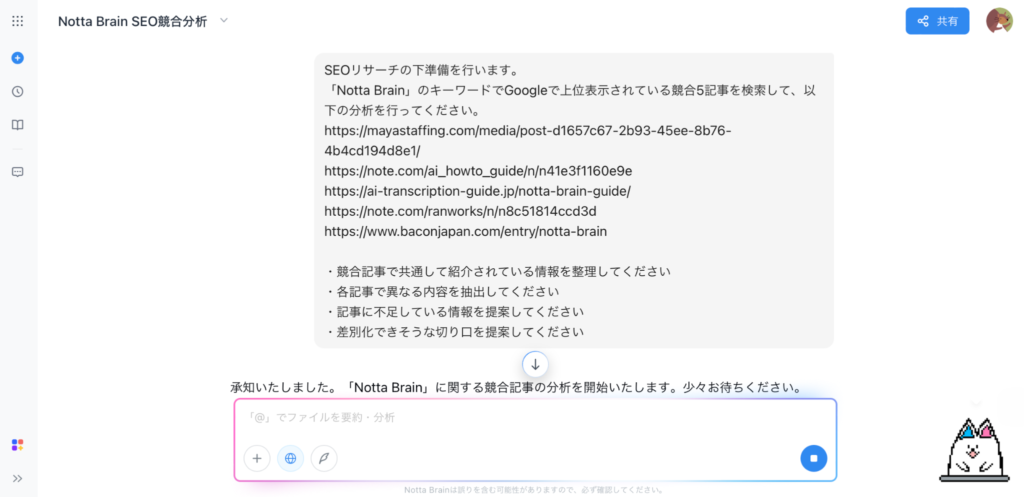Screen dimensions: 1024x497
Task: Click the baconjapan.com URL text
Action: click(x=466, y=231)
